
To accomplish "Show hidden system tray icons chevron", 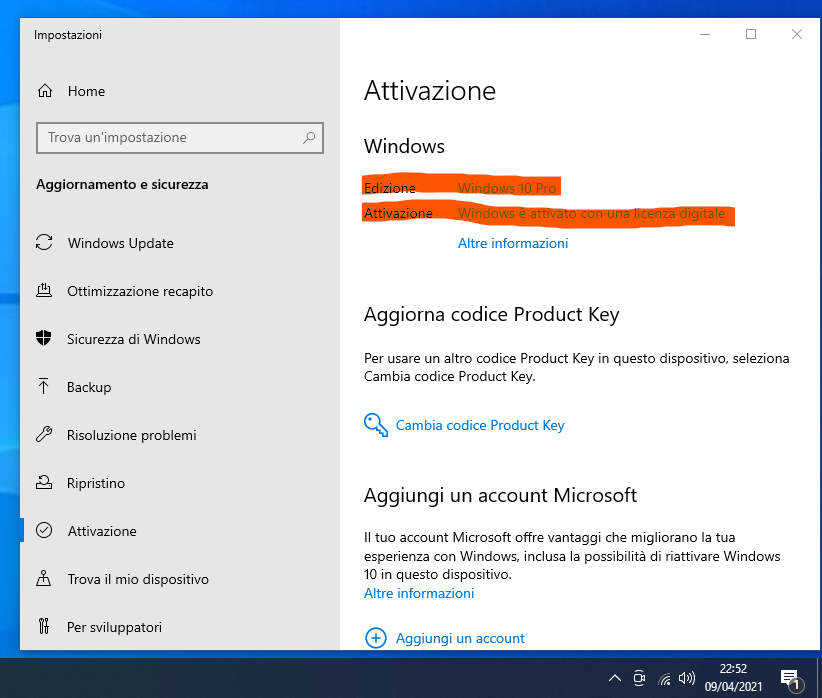I will (615, 678).
